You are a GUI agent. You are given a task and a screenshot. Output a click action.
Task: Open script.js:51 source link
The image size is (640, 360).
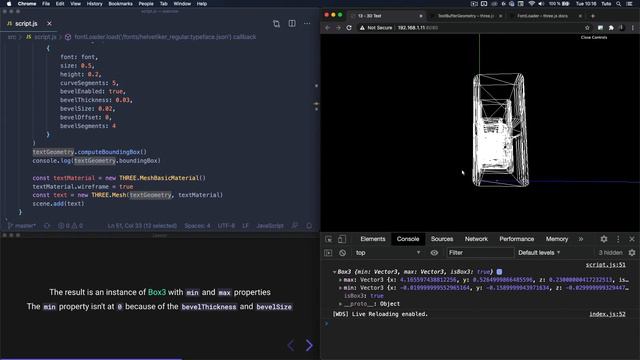click(605, 265)
